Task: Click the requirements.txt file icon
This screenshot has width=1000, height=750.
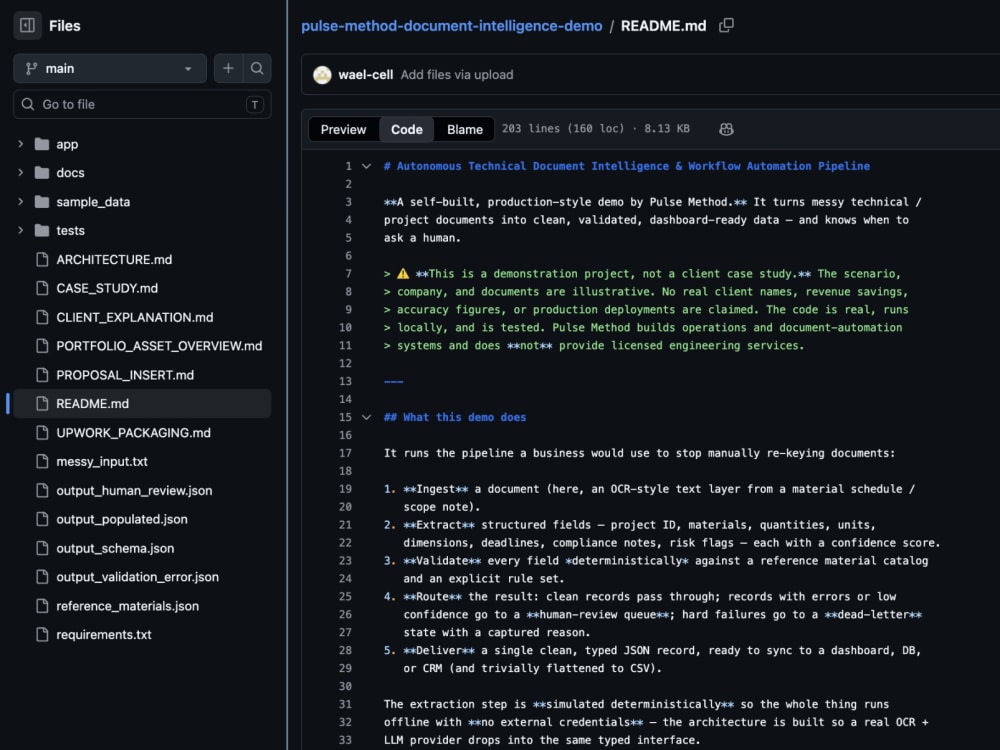Action: click(x=42, y=635)
